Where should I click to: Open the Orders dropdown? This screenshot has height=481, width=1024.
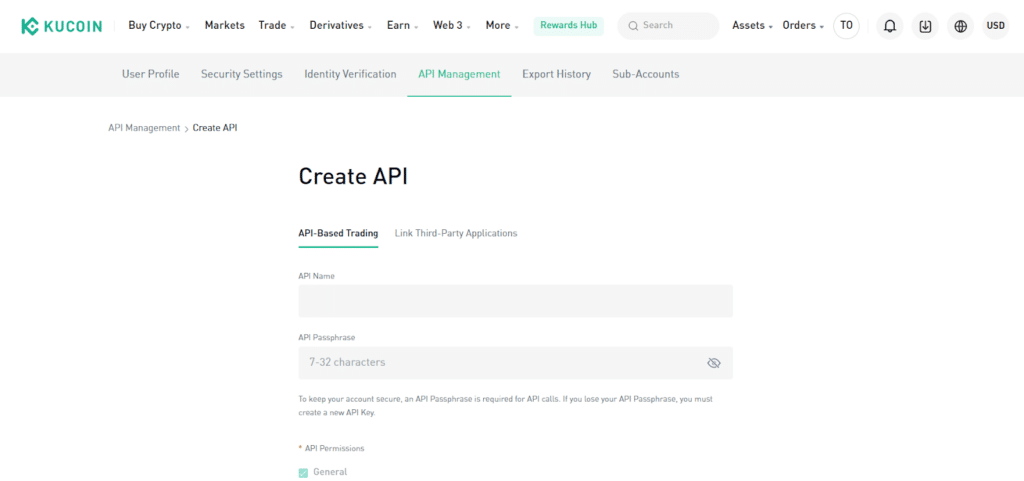point(803,25)
